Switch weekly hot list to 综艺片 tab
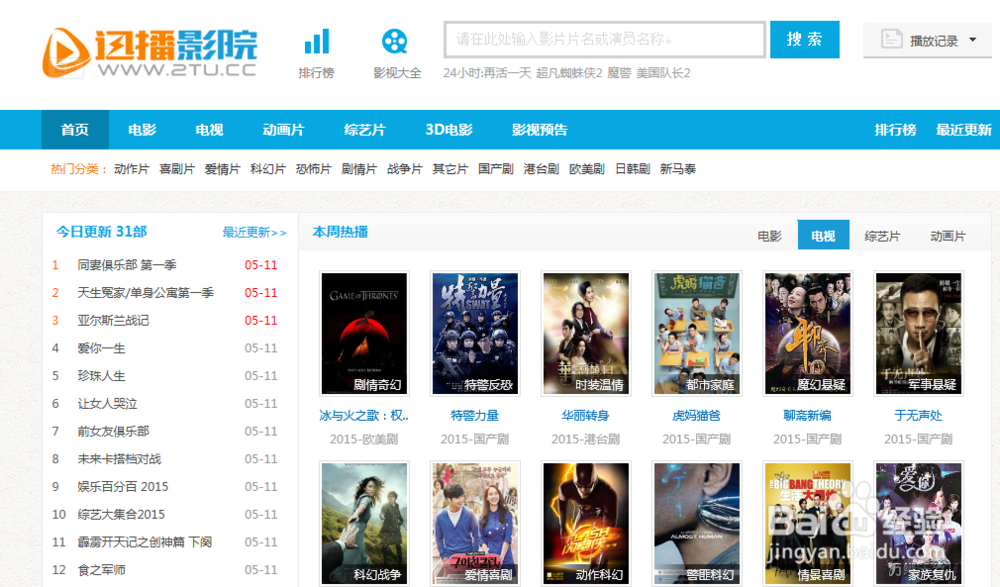Screen dimensions: 1000x587 pos(882,236)
